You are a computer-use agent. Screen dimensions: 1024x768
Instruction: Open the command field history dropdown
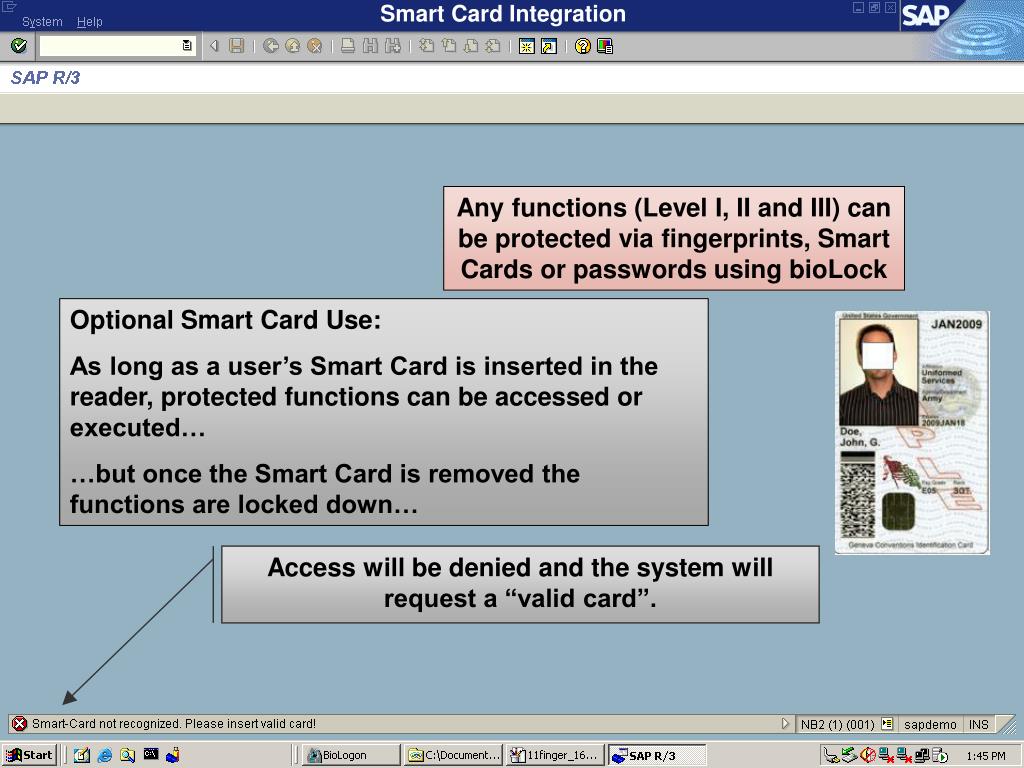click(x=187, y=46)
